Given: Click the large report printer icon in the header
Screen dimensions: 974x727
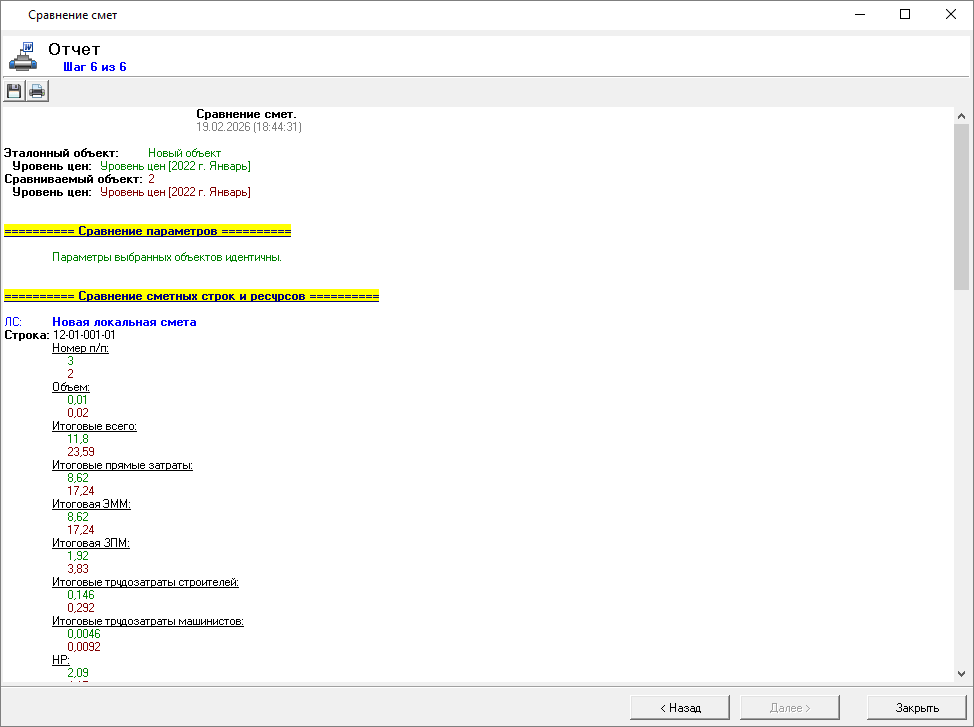Looking at the screenshot, I should (24, 55).
